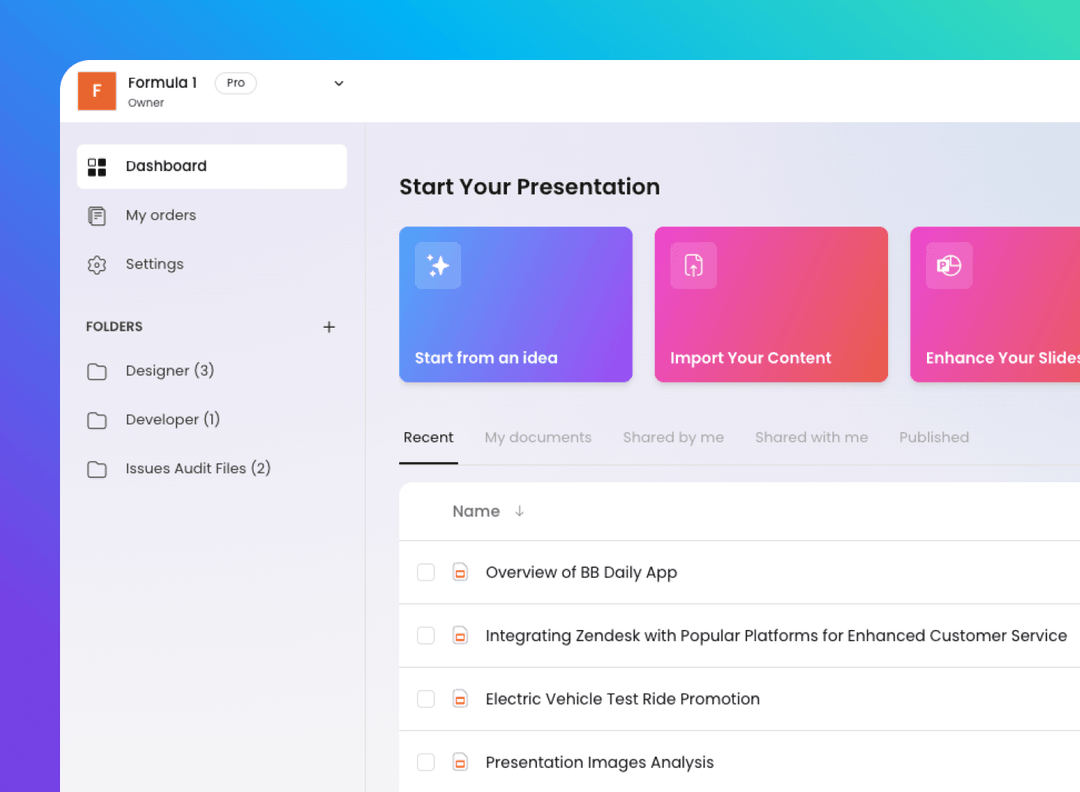Click the document import icon on Import Your Content card
The height and width of the screenshot is (792, 1080).
(x=692, y=265)
